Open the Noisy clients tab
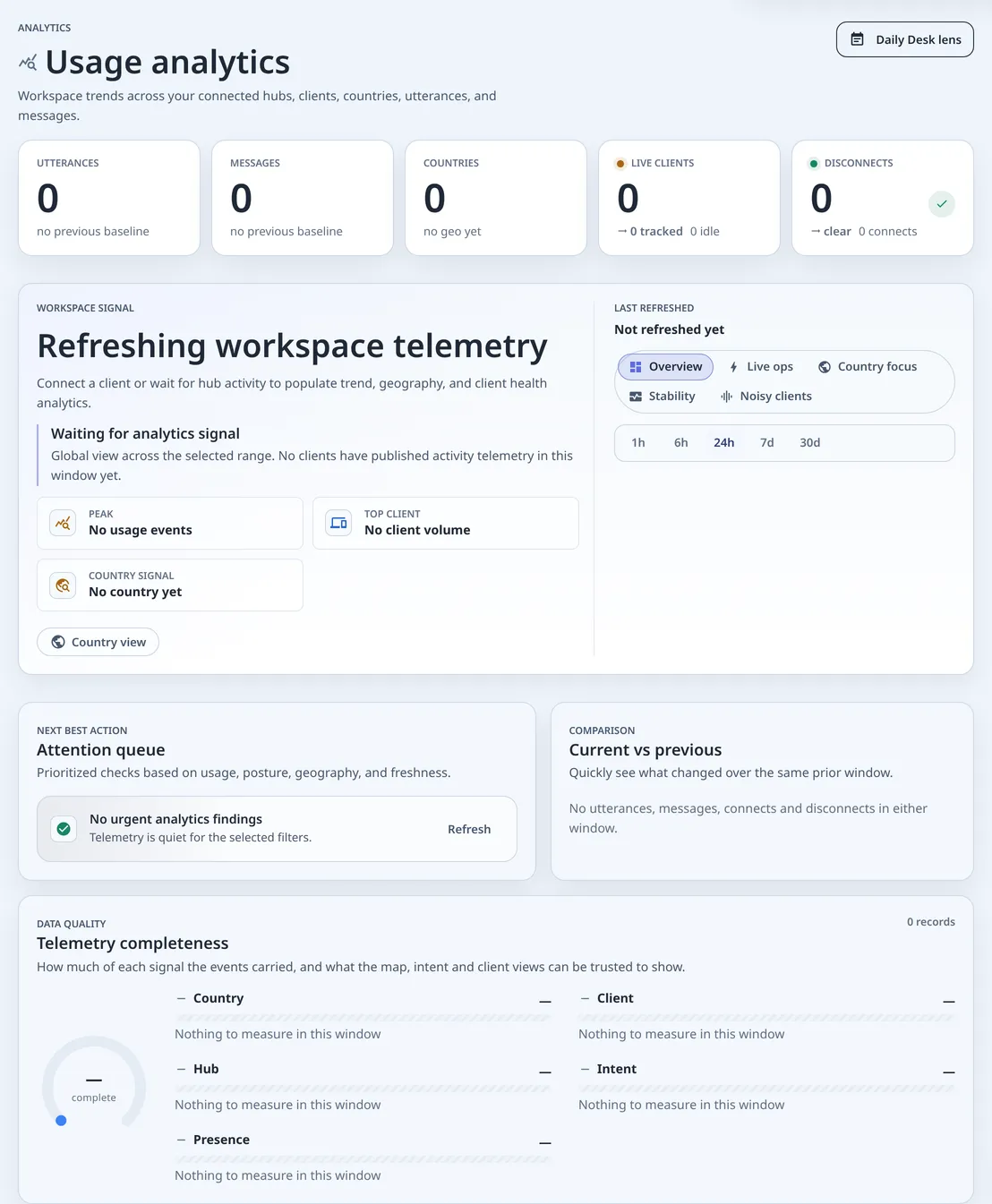This screenshot has height=1204, width=992. [x=766, y=397]
